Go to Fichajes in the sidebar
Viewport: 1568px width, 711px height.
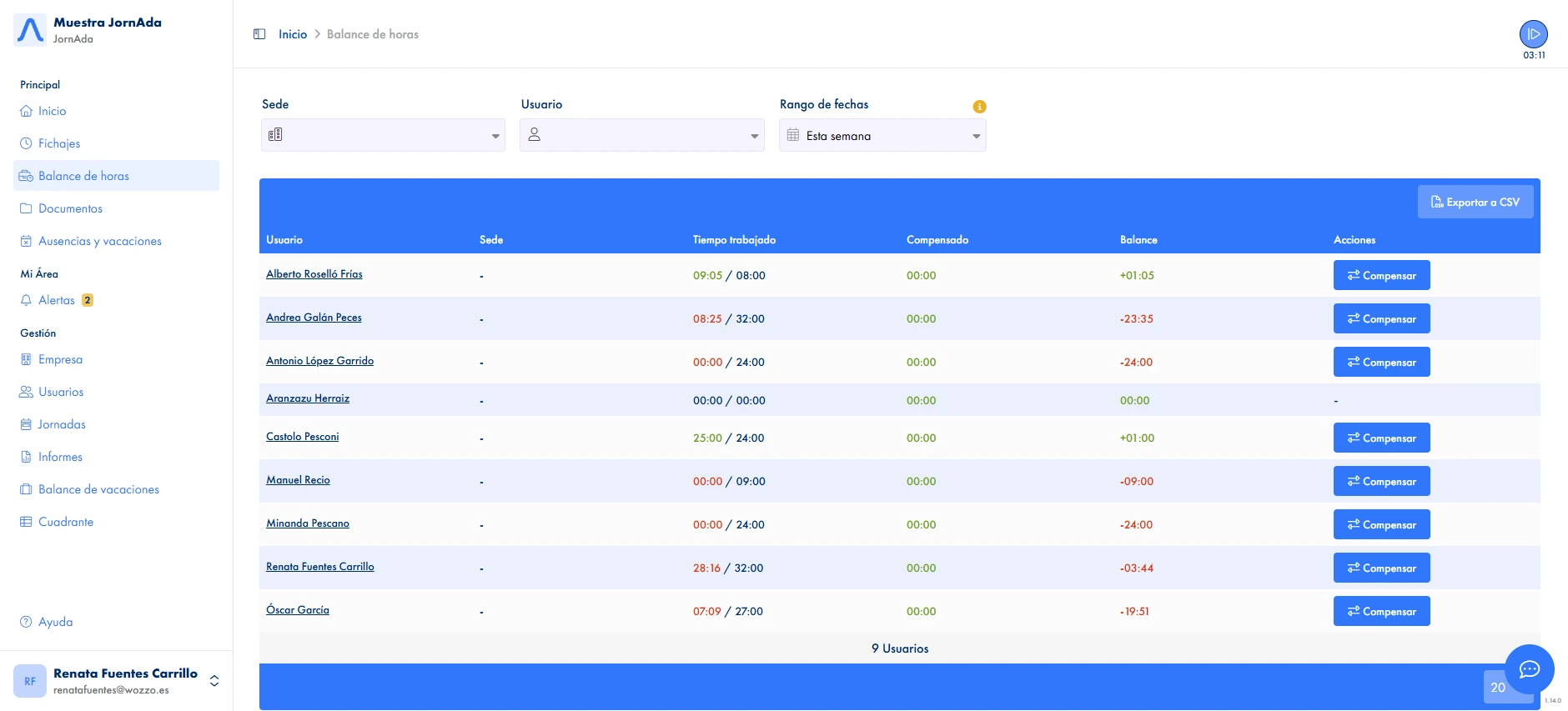59,143
